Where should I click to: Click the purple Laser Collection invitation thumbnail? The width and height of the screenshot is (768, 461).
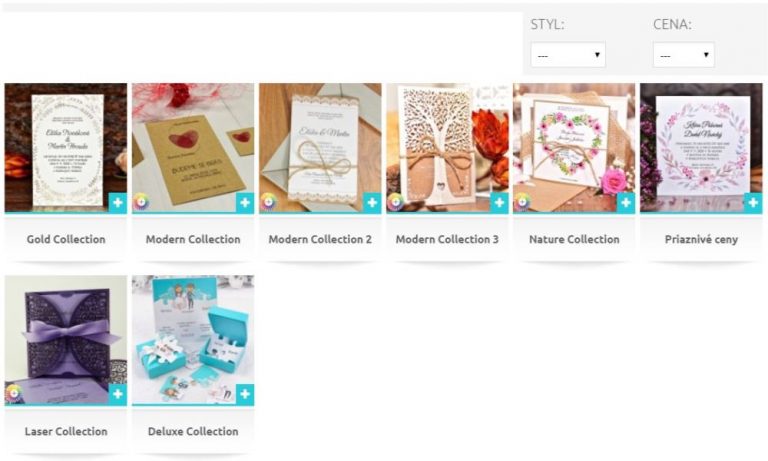tap(66, 340)
